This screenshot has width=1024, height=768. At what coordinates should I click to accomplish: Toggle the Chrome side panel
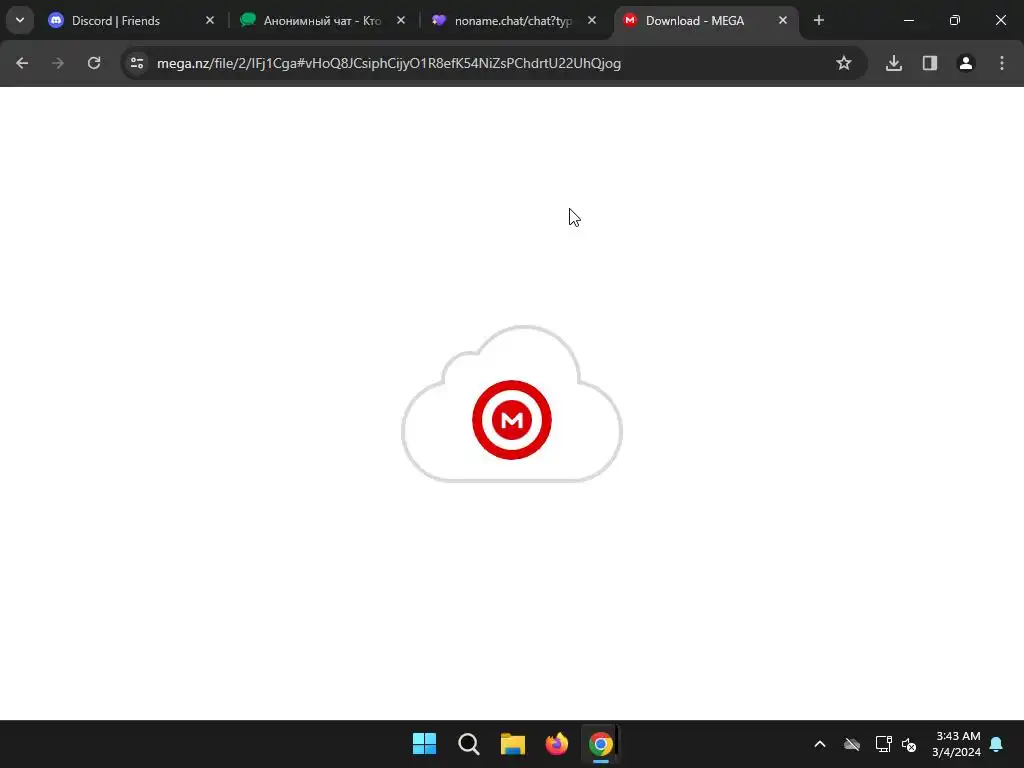(x=929, y=63)
